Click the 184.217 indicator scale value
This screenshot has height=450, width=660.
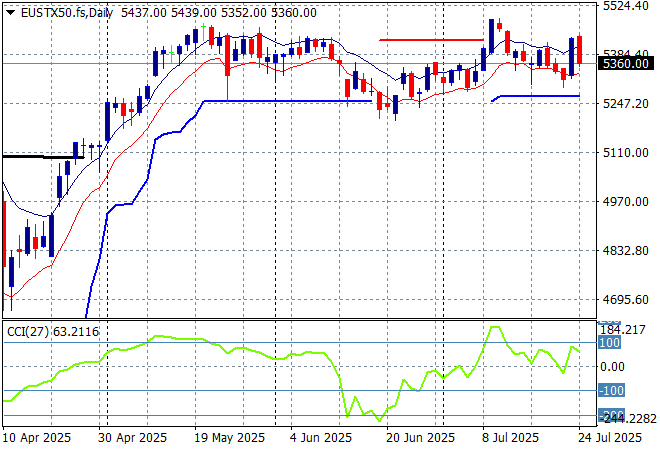click(623, 330)
